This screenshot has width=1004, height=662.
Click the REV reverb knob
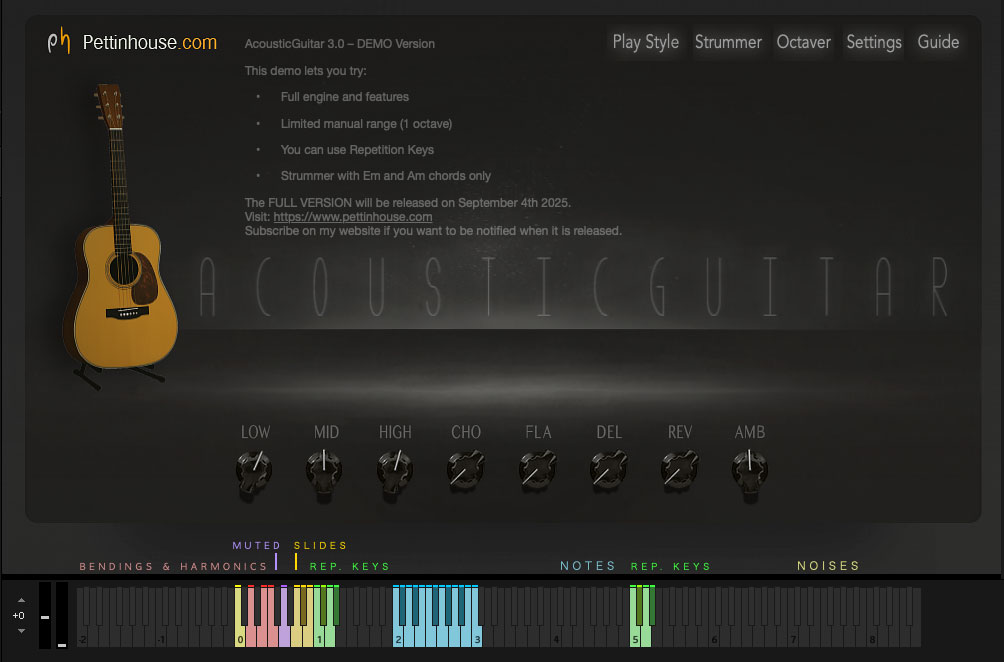coord(679,471)
